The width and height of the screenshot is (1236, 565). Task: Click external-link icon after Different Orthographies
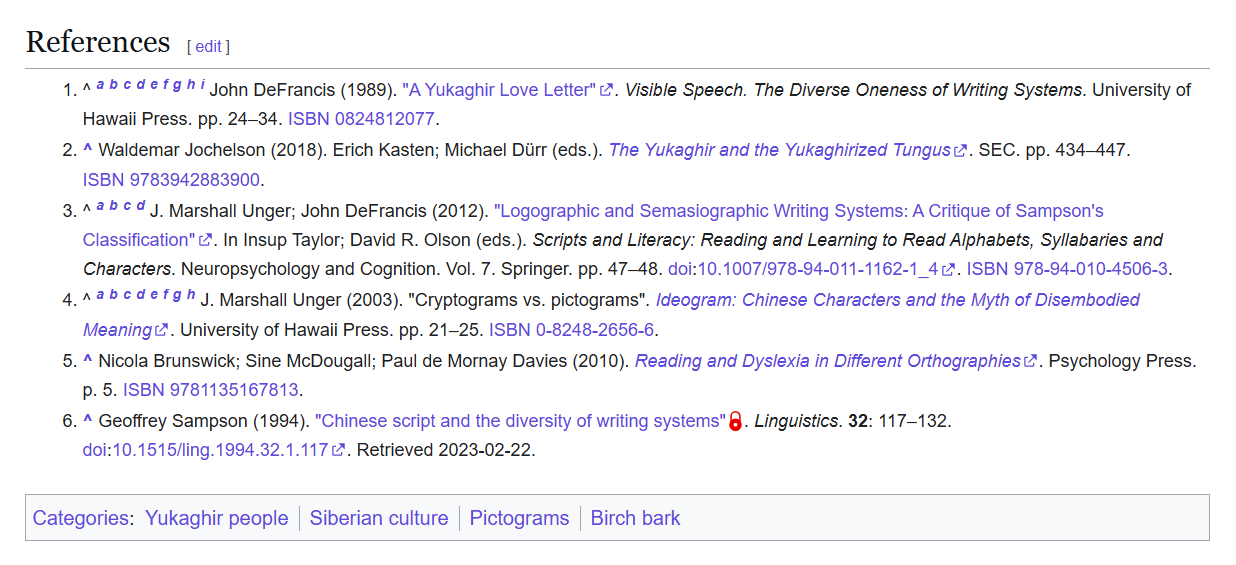tap(1031, 362)
